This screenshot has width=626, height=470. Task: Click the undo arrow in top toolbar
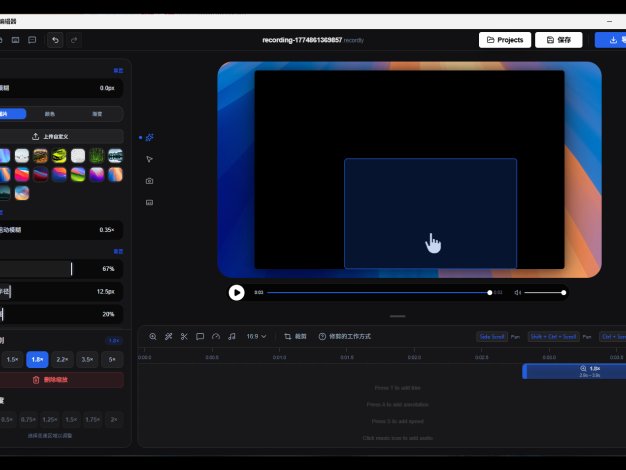pos(55,40)
